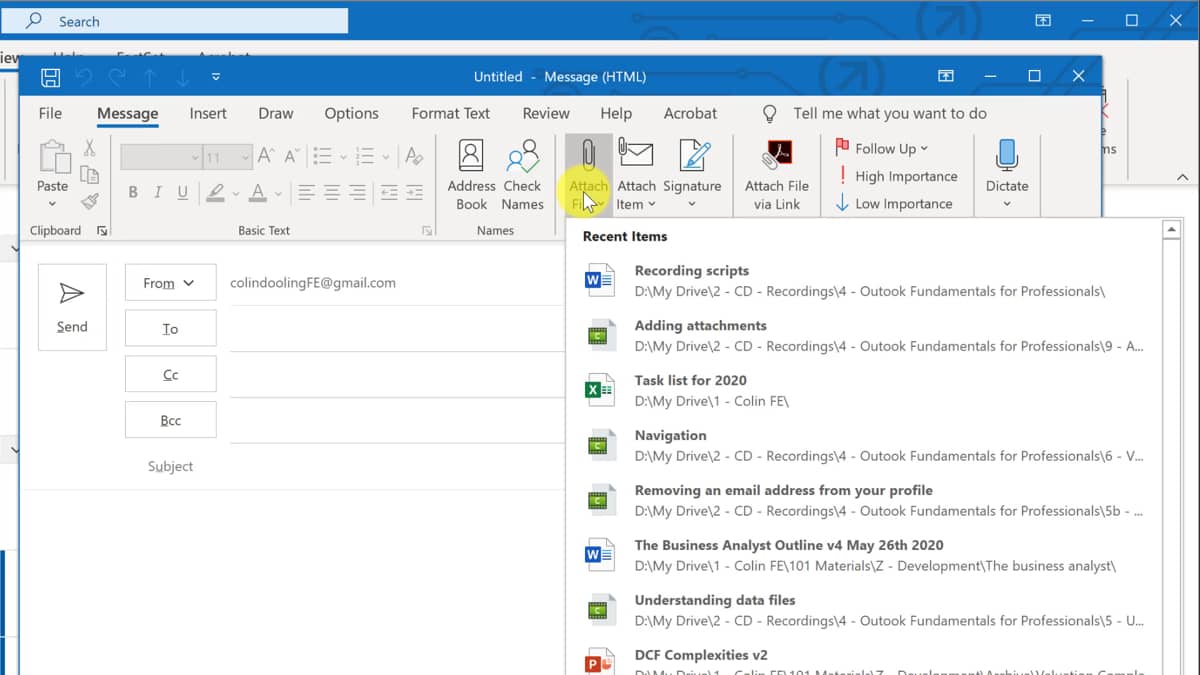The width and height of the screenshot is (1200, 675).
Task: Click the To button
Action: 170,329
